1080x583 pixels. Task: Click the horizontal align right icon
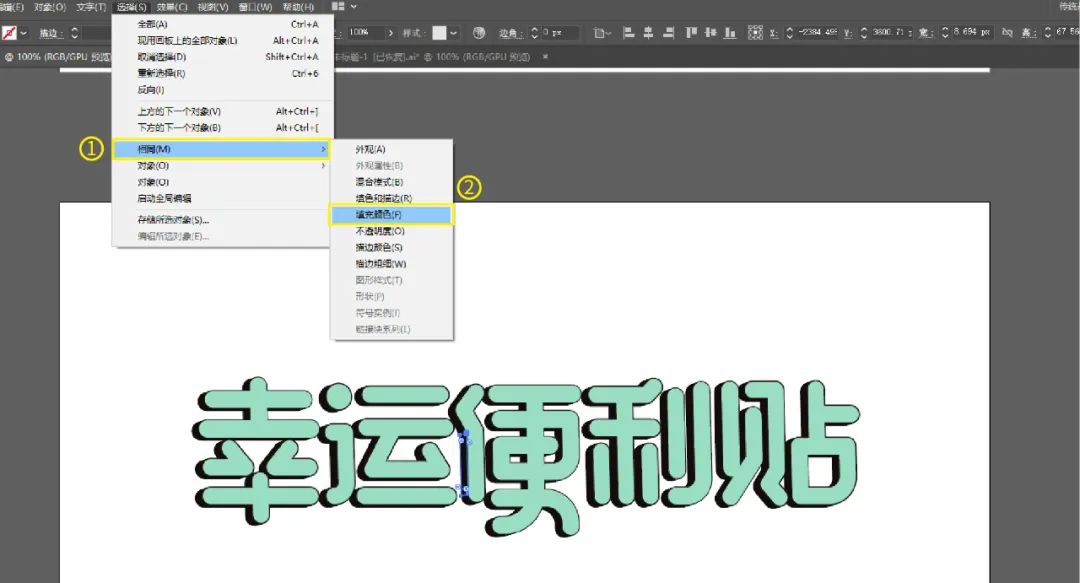click(x=668, y=32)
